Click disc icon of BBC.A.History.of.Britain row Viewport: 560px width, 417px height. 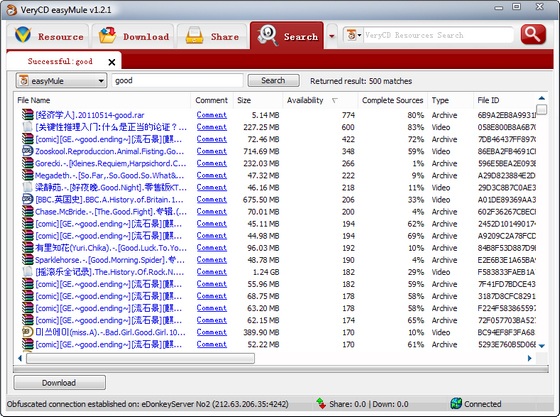coord(28,200)
